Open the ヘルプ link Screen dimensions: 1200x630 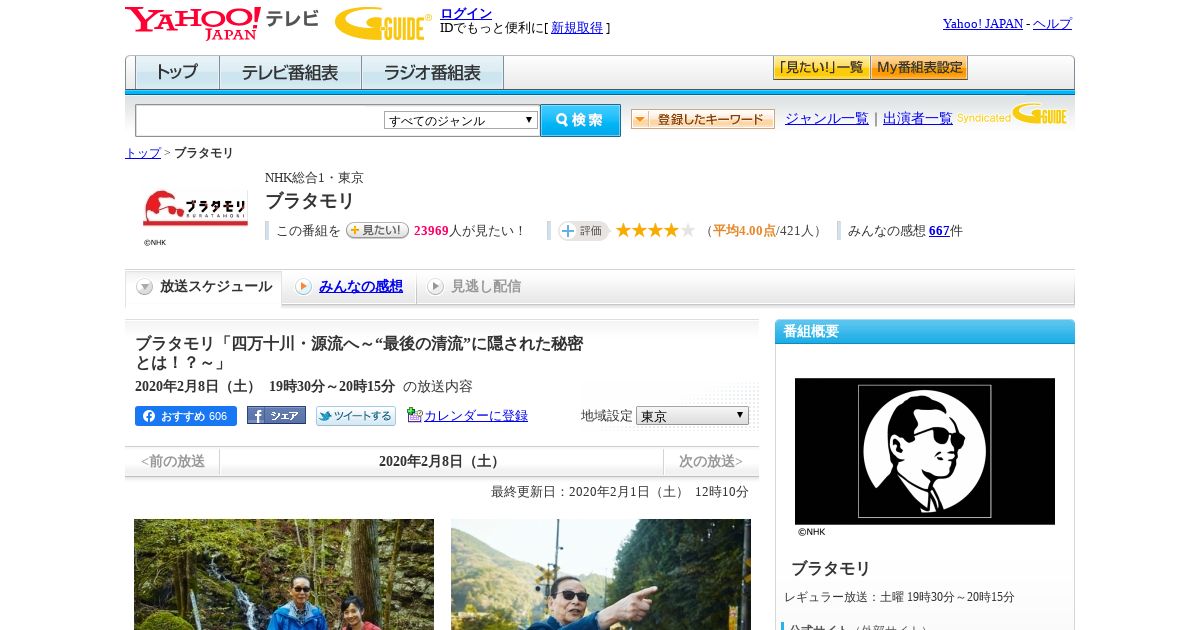(x=1052, y=24)
